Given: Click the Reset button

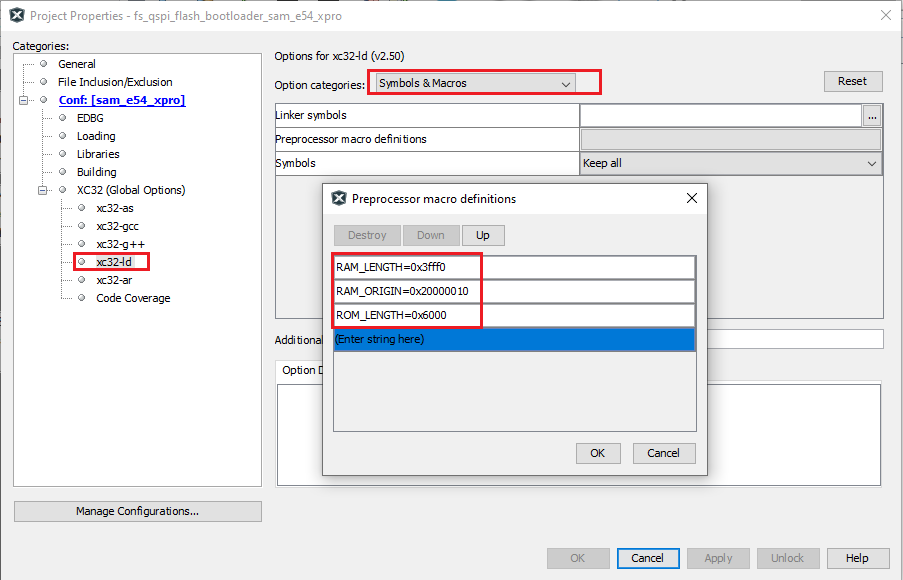Looking at the screenshot, I should [x=852, y=81].
